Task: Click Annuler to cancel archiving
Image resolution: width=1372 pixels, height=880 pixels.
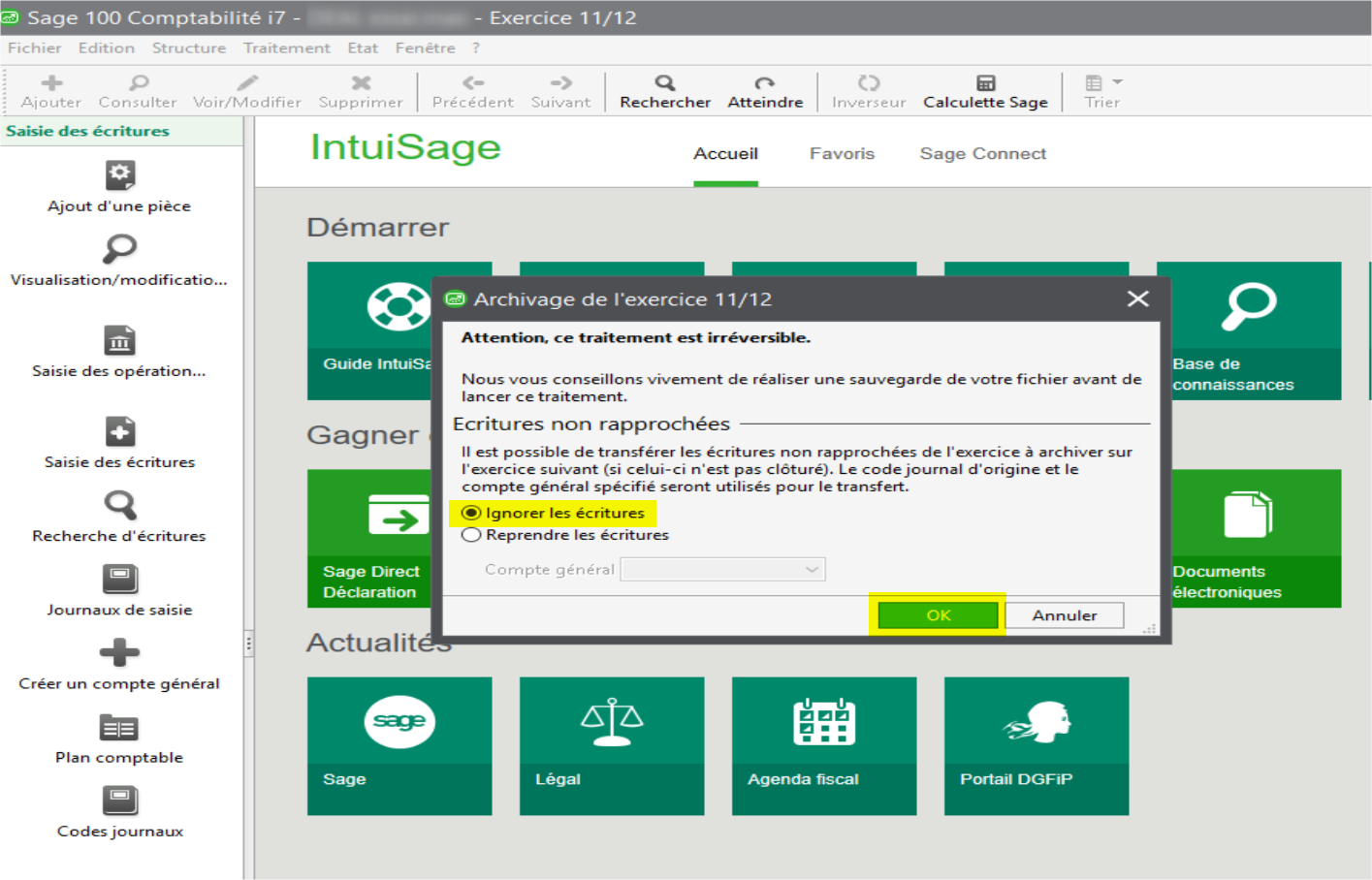Action: pyautogui.click(x=1064, y=615)
